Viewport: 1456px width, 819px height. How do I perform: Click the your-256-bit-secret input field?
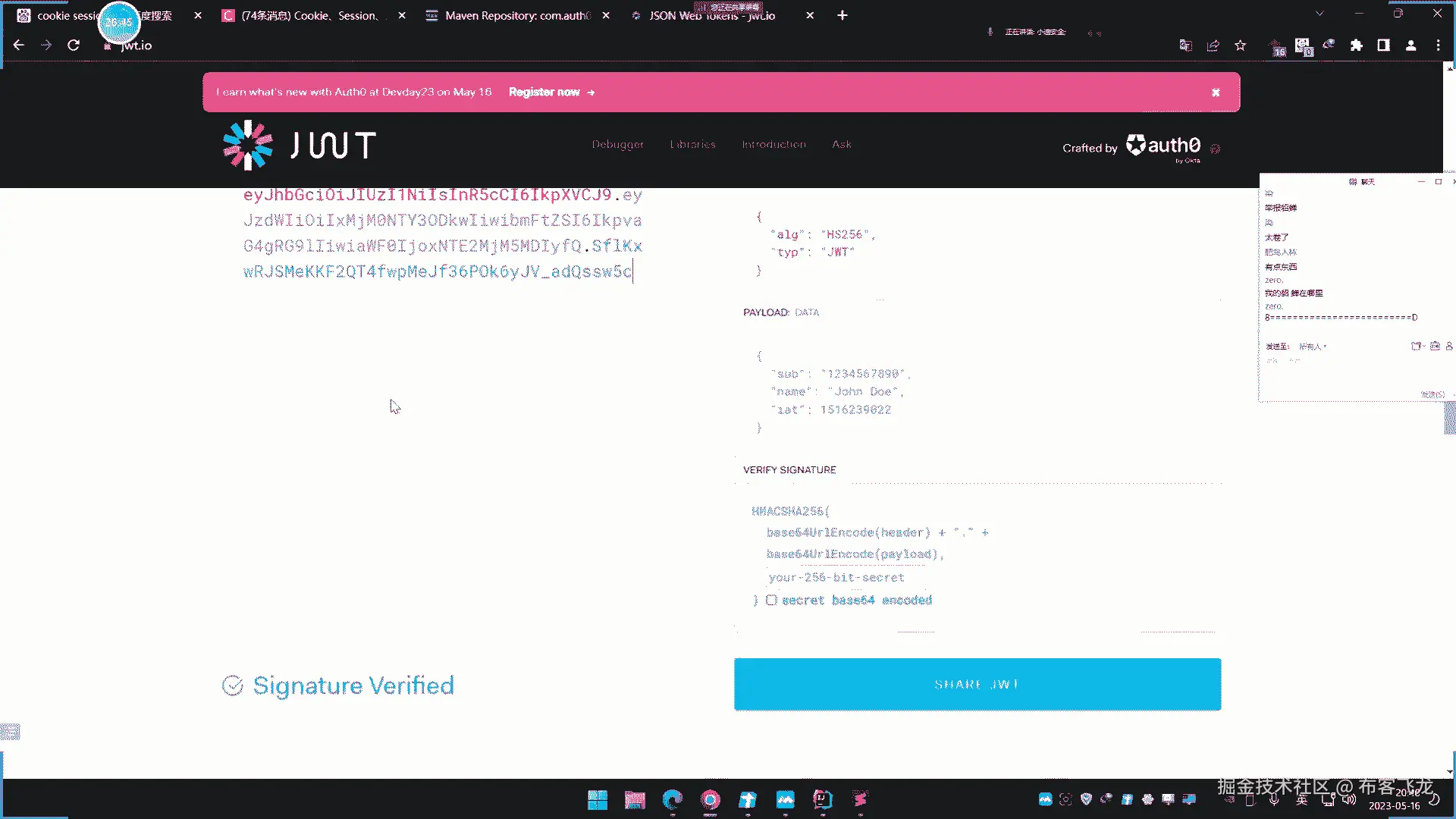click(836, 577)
